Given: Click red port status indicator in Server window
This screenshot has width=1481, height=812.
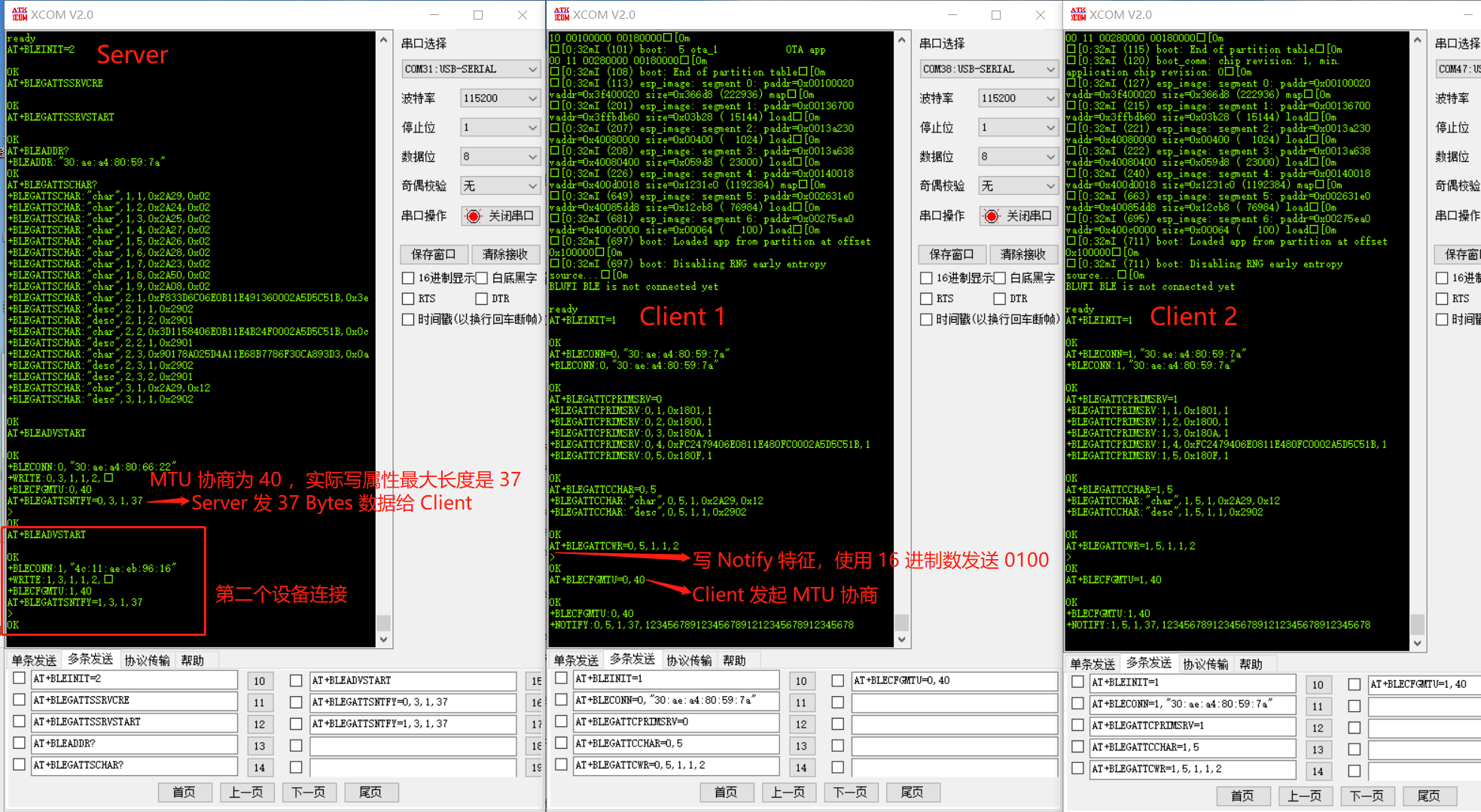Looking at the screenshot, I should coord(474,216).
